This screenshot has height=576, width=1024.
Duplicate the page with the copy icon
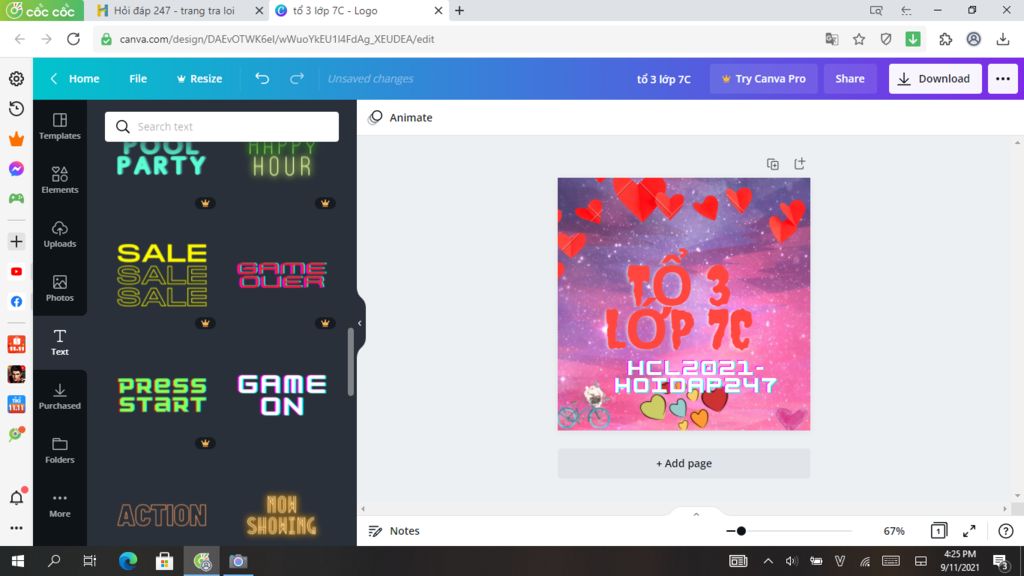[x=773, y=164]
